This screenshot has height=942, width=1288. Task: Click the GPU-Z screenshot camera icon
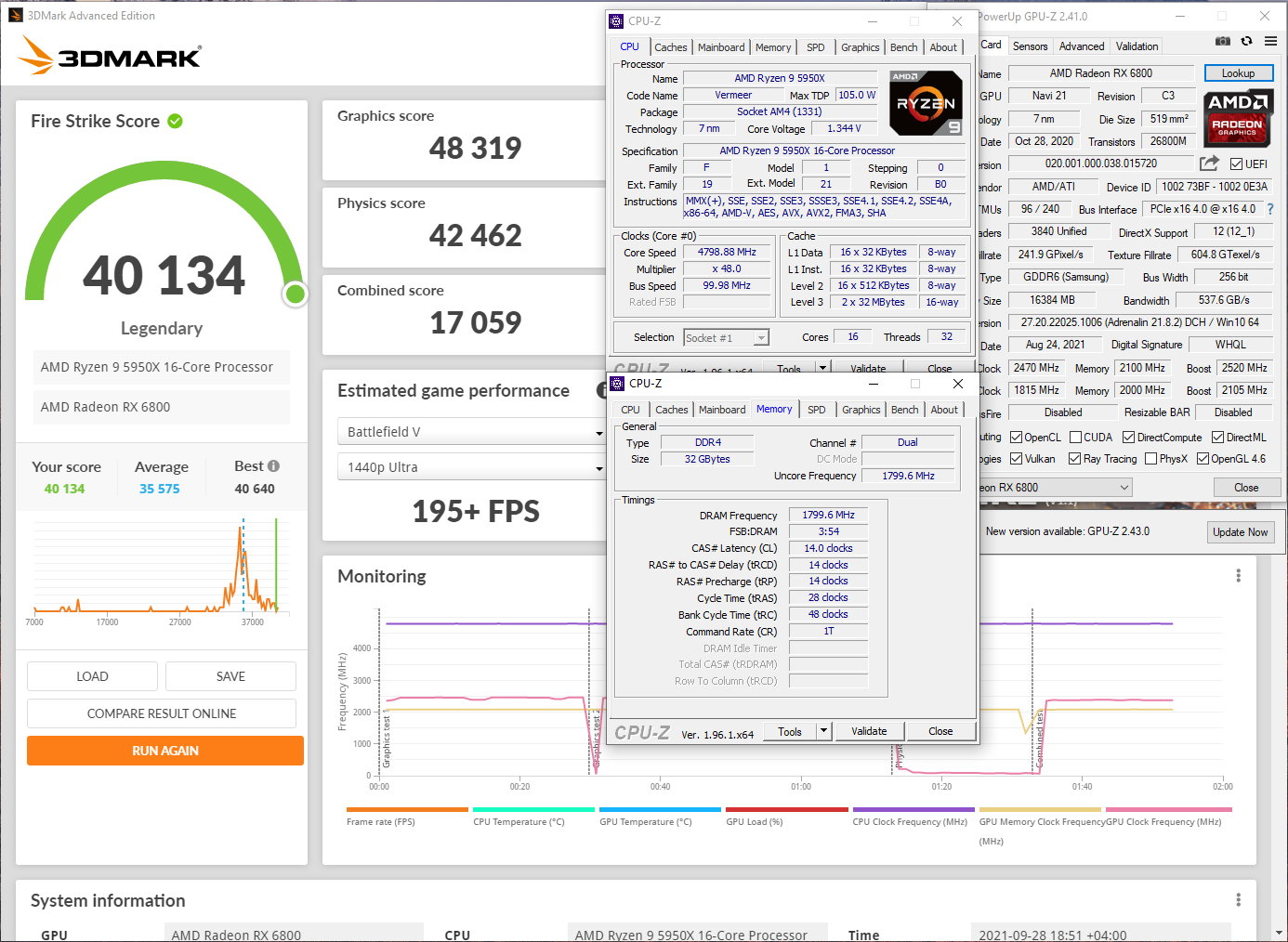[1223, 42]
